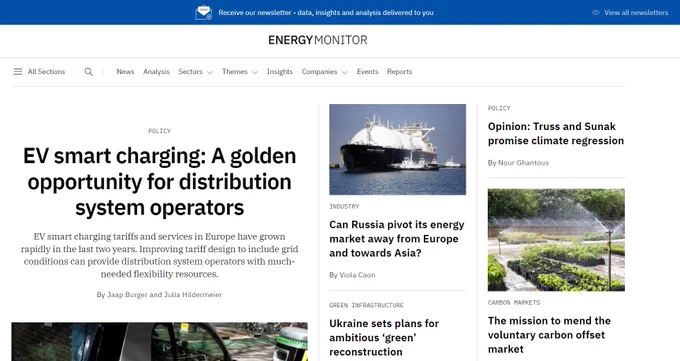Click the Policy tag above Truss opinion
Image resolution: width=680 pixels, height=361 pixels.
499,108
